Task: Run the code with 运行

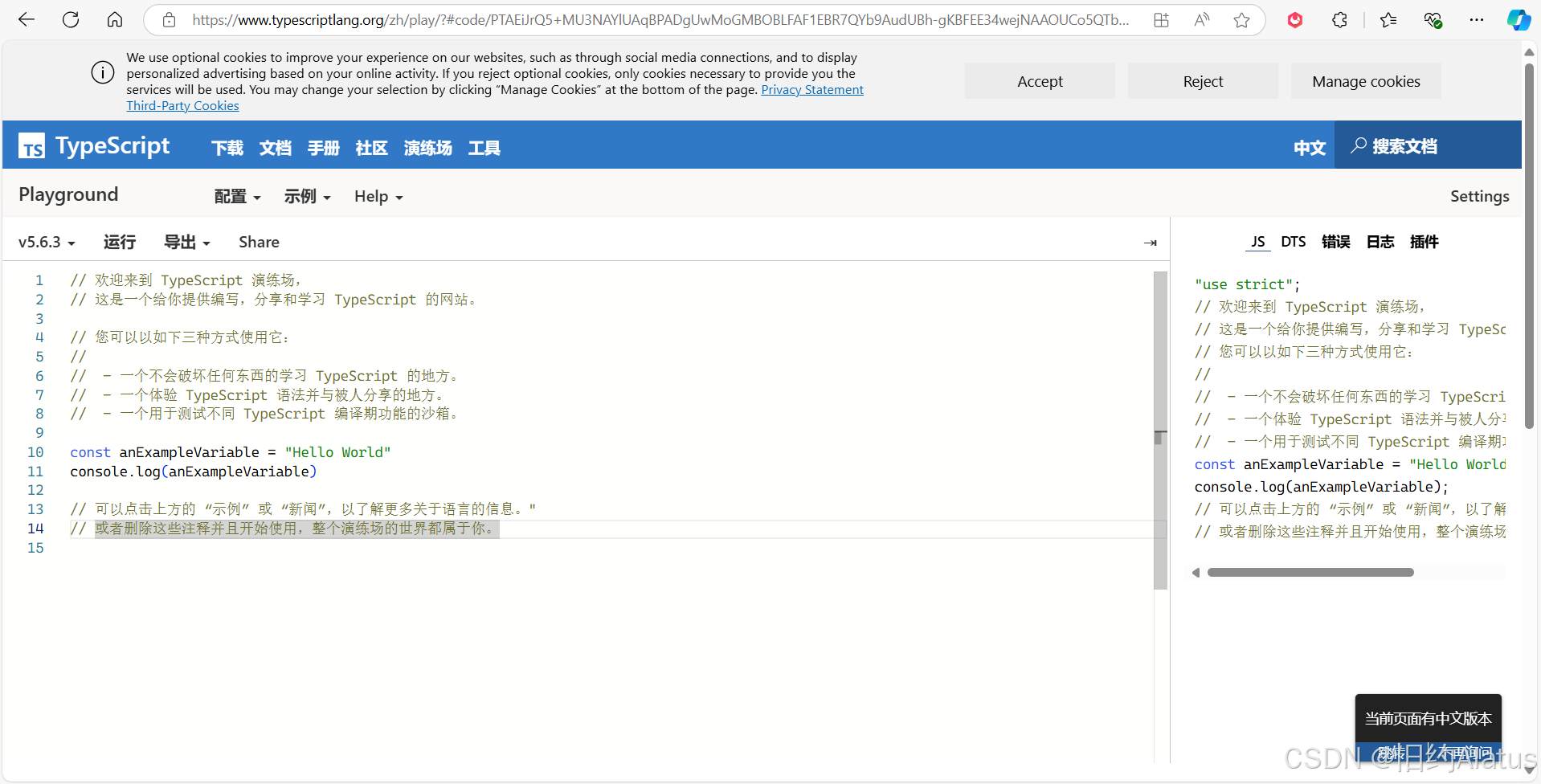Action: coord(120,242)
